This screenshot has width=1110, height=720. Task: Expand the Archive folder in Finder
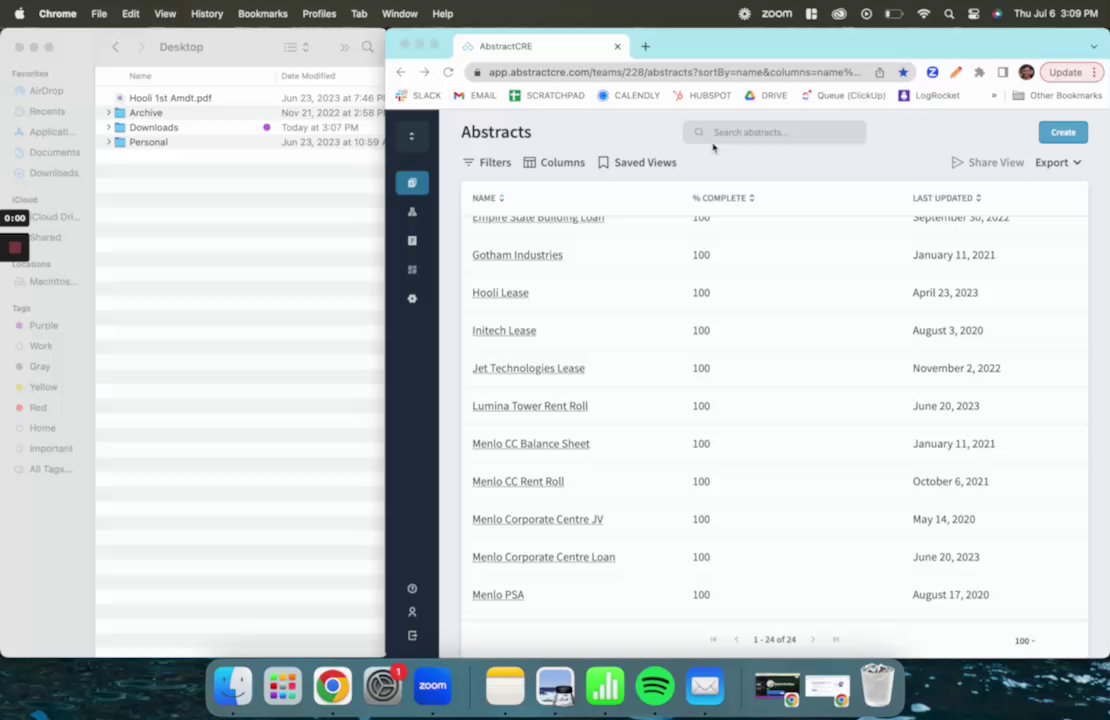108,113
